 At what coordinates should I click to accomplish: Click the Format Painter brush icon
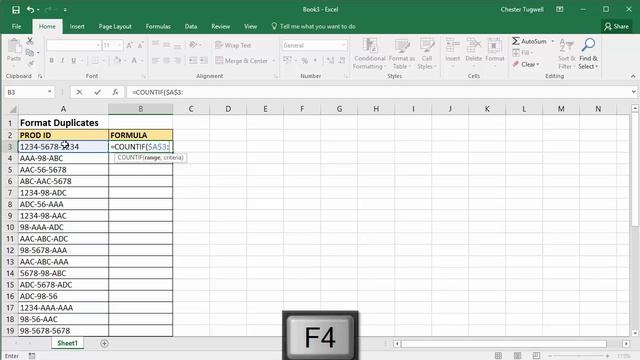[31, 64]
